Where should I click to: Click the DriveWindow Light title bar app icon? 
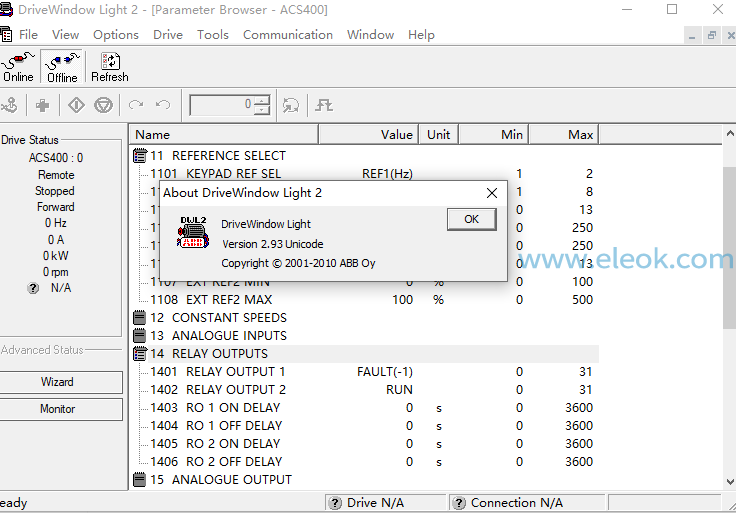[6, 9]
